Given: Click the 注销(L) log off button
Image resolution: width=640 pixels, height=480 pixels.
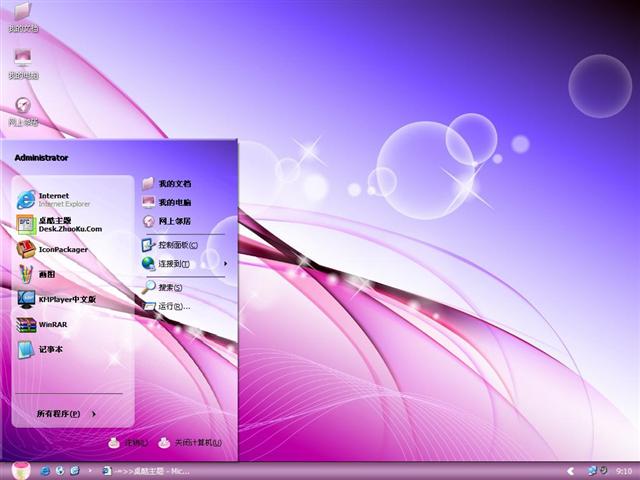Looking at the screenshot, I should pyautogui.click(x=128, y=442).
